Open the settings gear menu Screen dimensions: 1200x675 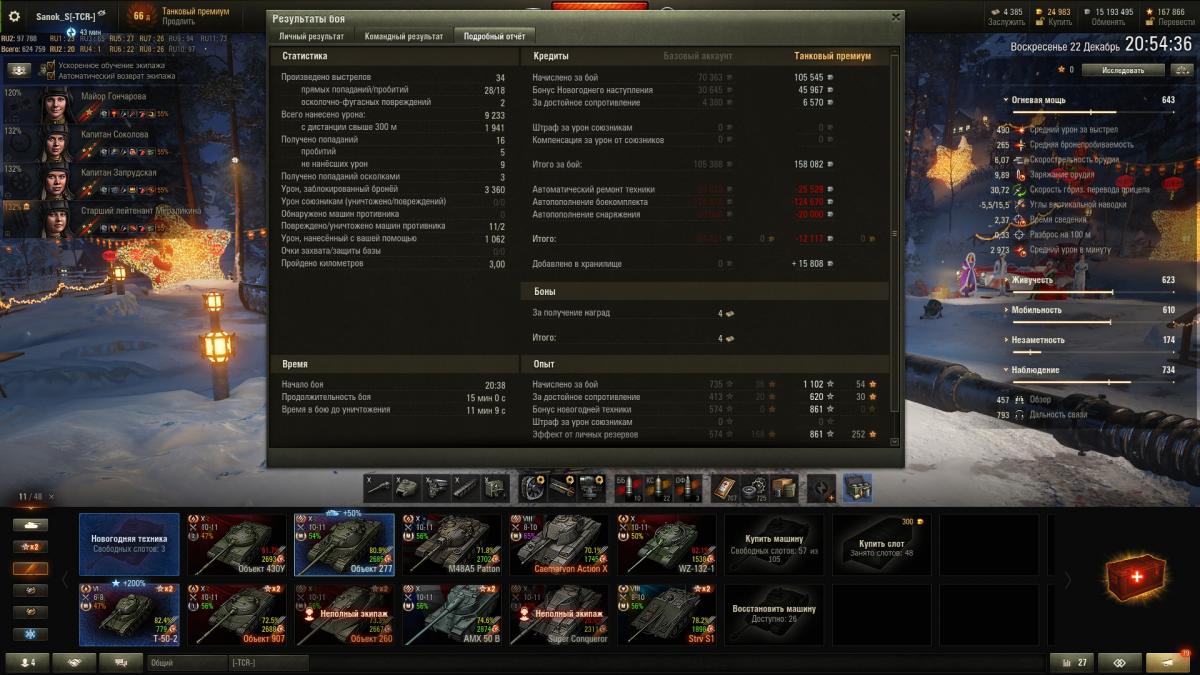click(14, 16)
